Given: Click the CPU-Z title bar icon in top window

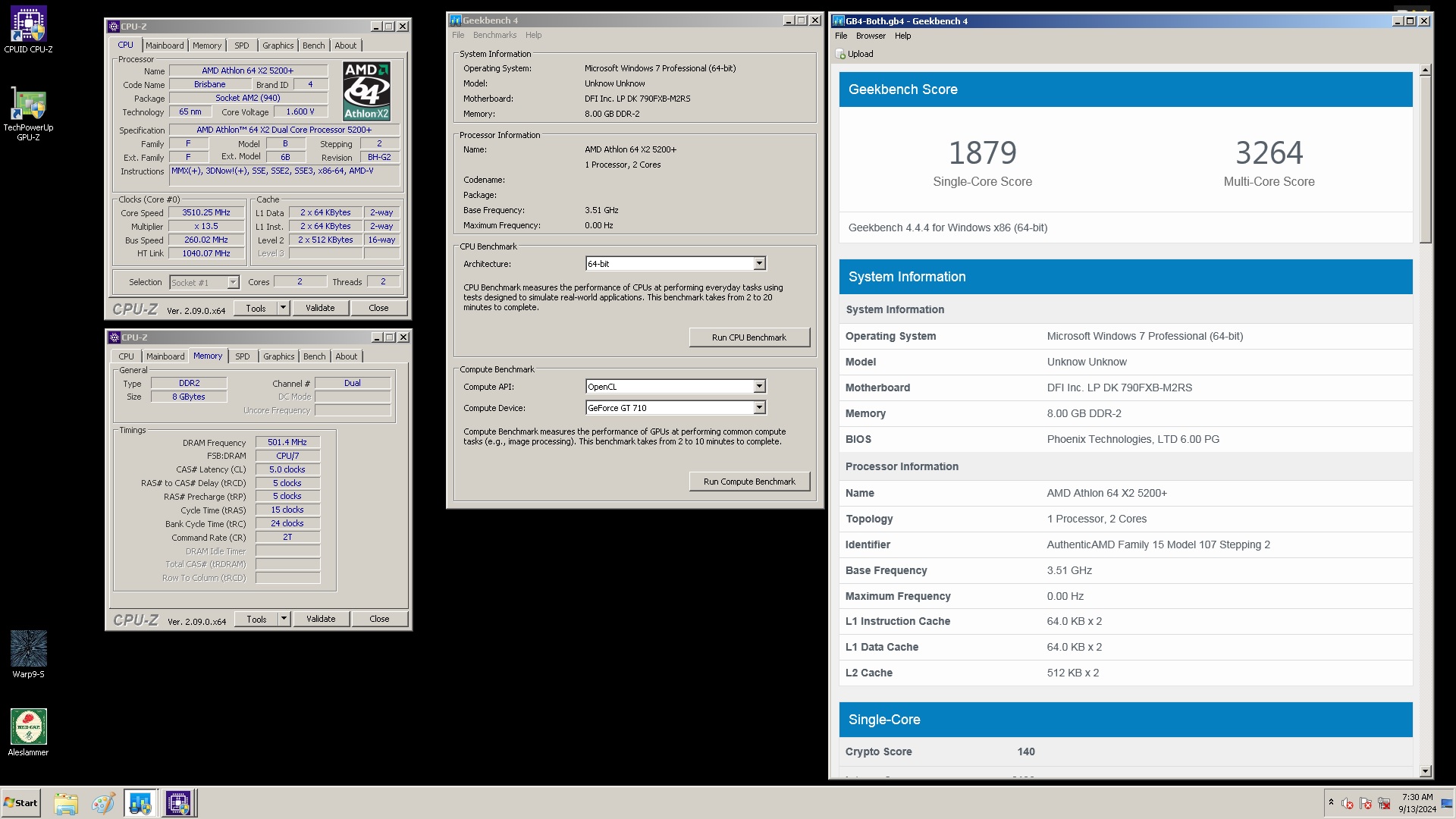Looking at the screenshot, I should point(114,26).
